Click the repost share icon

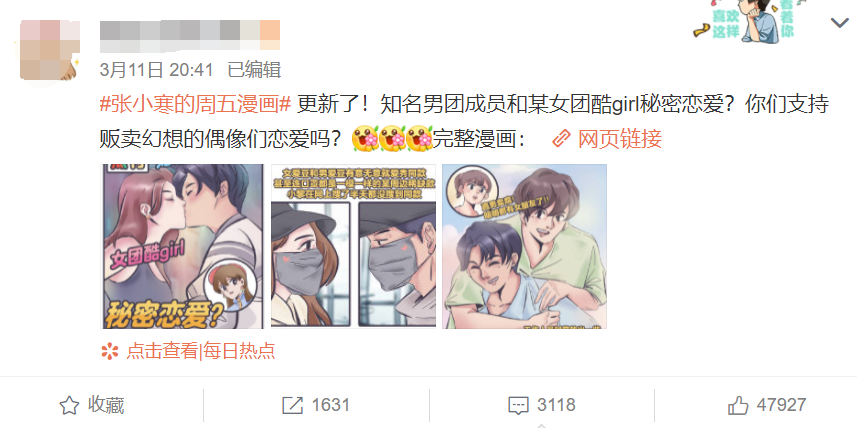(x=292, y=405)
